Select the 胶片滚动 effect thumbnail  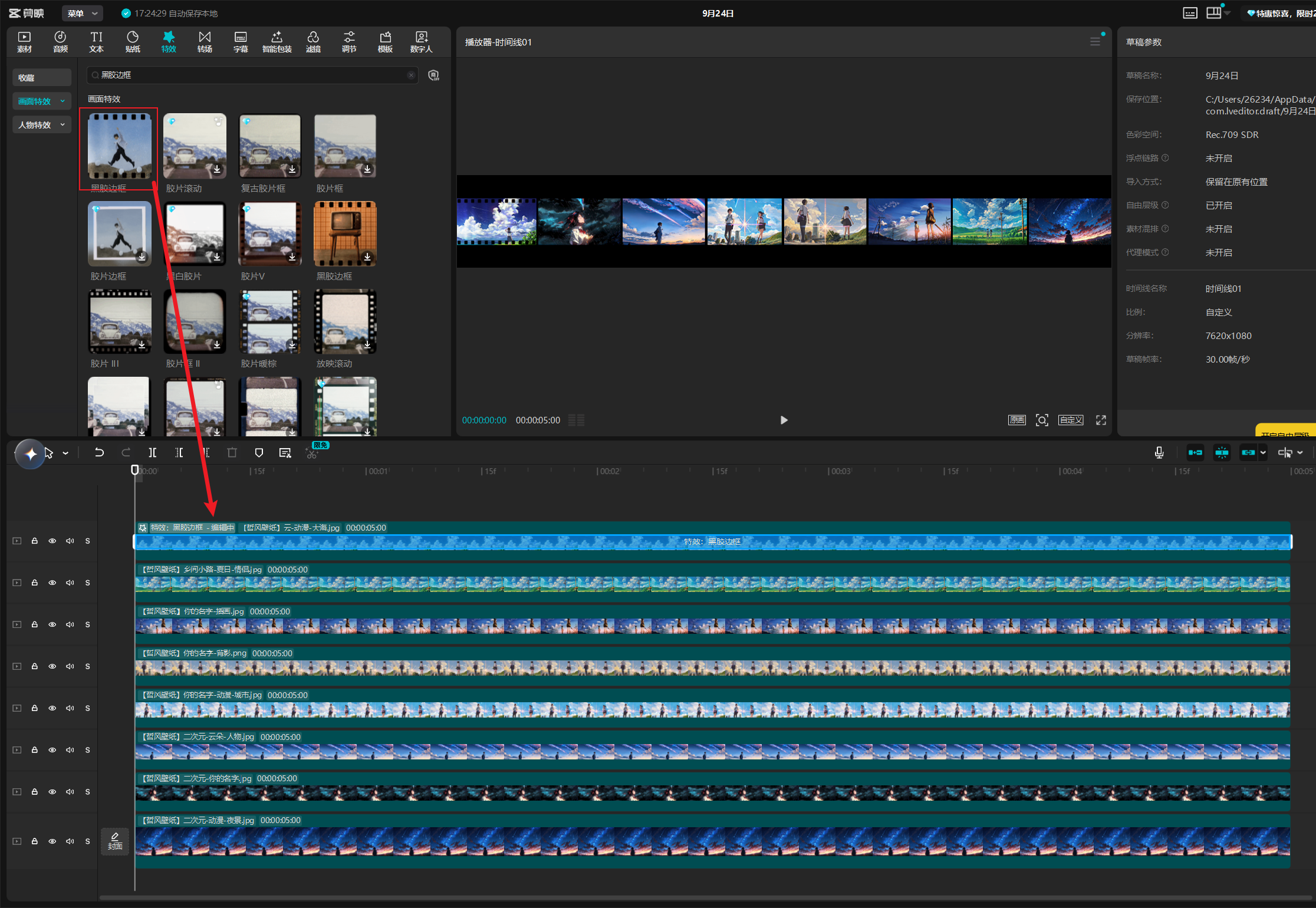195,146
